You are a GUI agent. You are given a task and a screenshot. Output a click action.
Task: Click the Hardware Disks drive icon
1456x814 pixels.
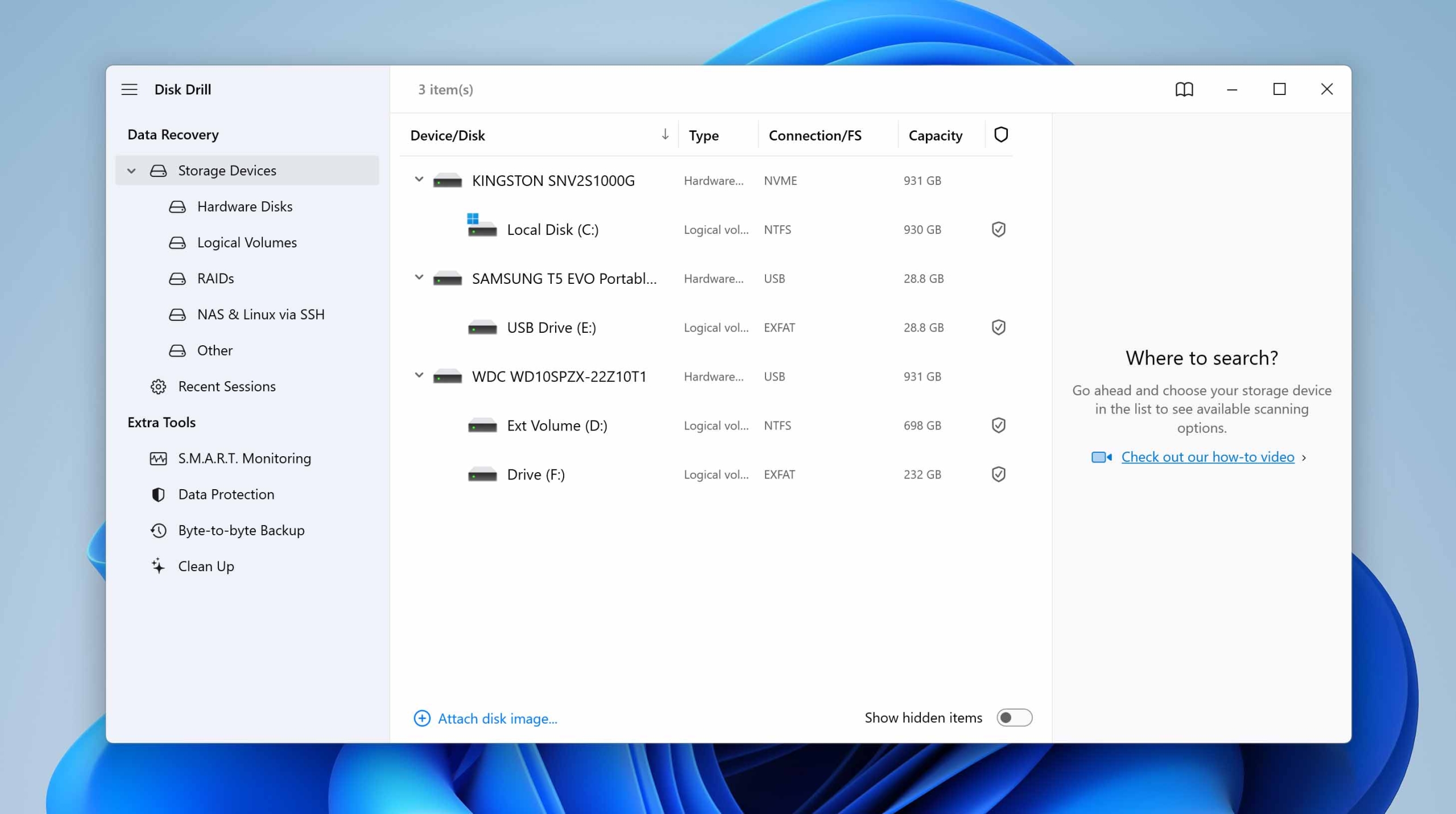click(x=177, y=206)
